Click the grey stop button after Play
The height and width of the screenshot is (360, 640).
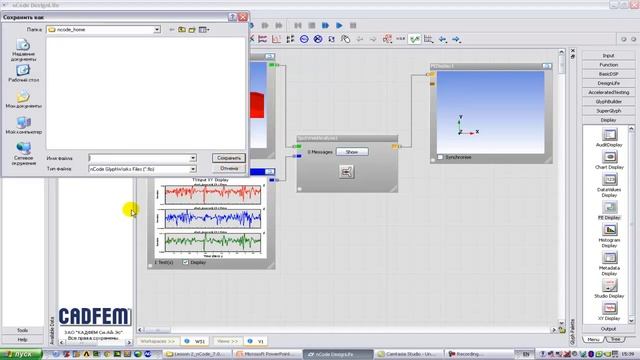[353, 25]
